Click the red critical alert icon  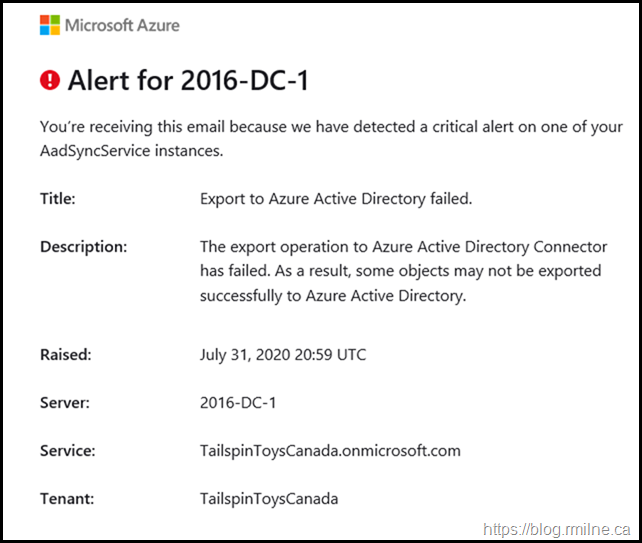[x=50, y=80]
